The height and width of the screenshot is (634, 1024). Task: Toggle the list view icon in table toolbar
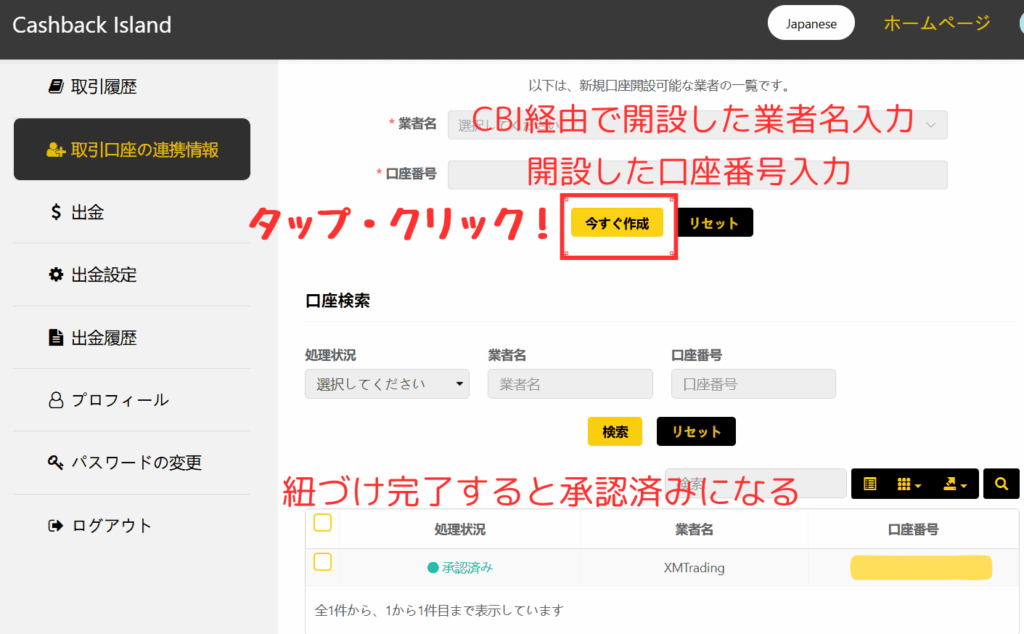[x=869, y=484]
